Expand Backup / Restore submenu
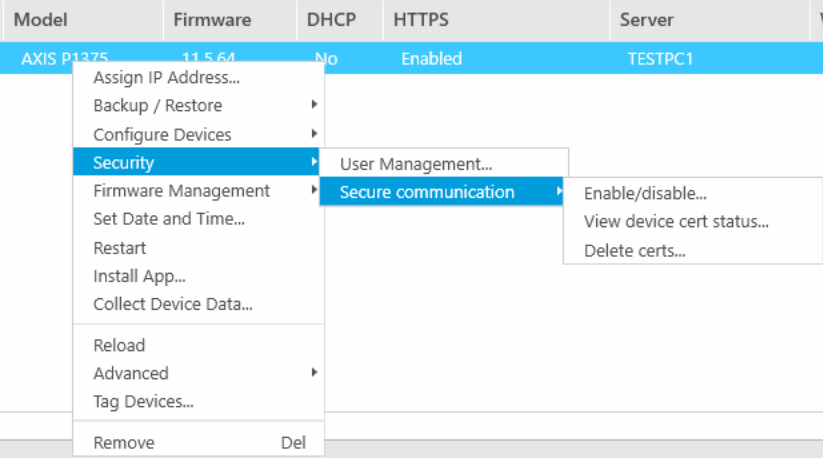Image resolution: width=823 pixels, height=458 pixels. (x=158, y=105)
